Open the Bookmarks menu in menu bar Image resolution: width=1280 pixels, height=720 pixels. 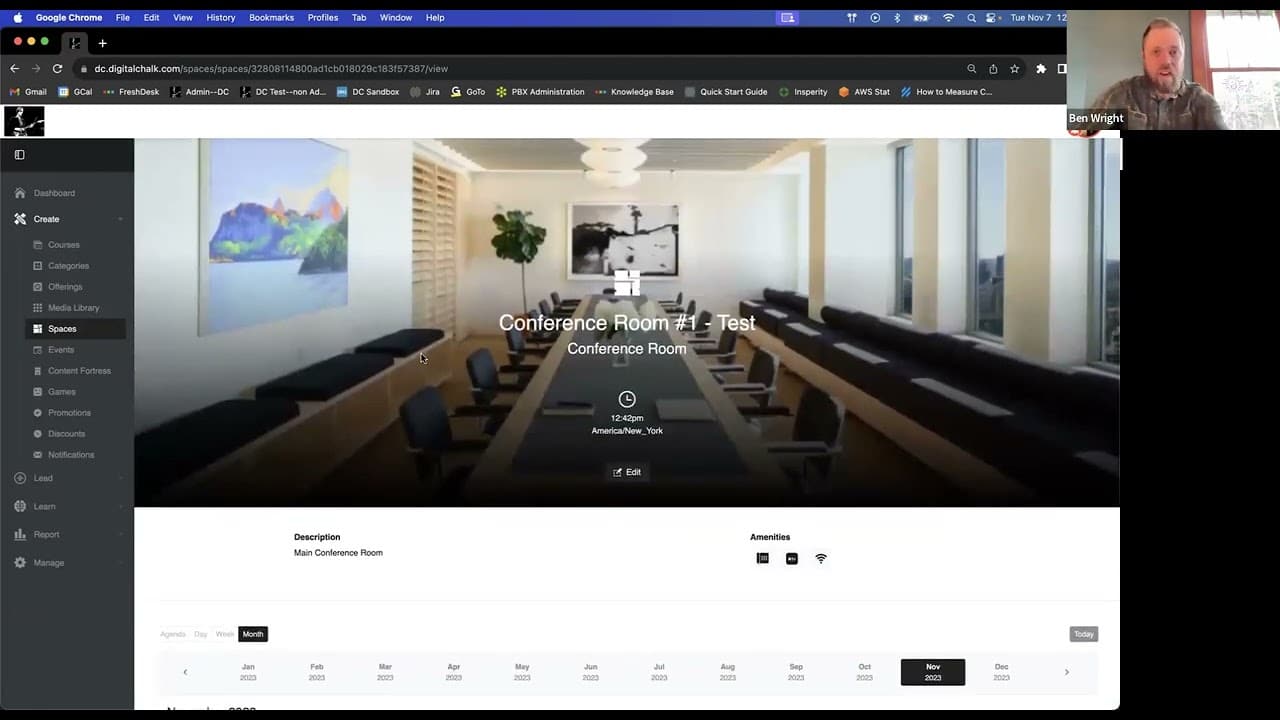[271, 18]
